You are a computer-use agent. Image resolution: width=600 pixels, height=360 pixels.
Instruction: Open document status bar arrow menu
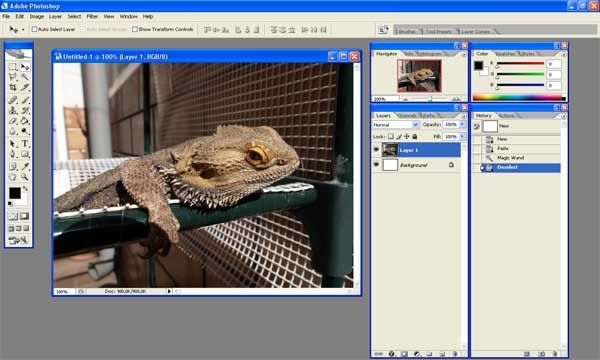169,291
